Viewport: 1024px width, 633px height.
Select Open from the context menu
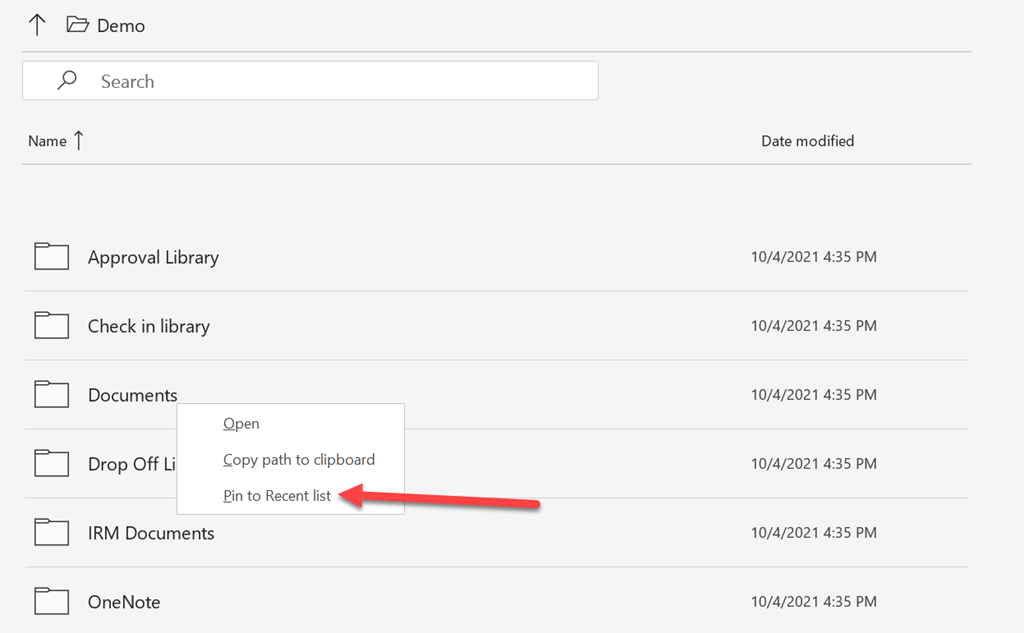(x=241, y=424)
